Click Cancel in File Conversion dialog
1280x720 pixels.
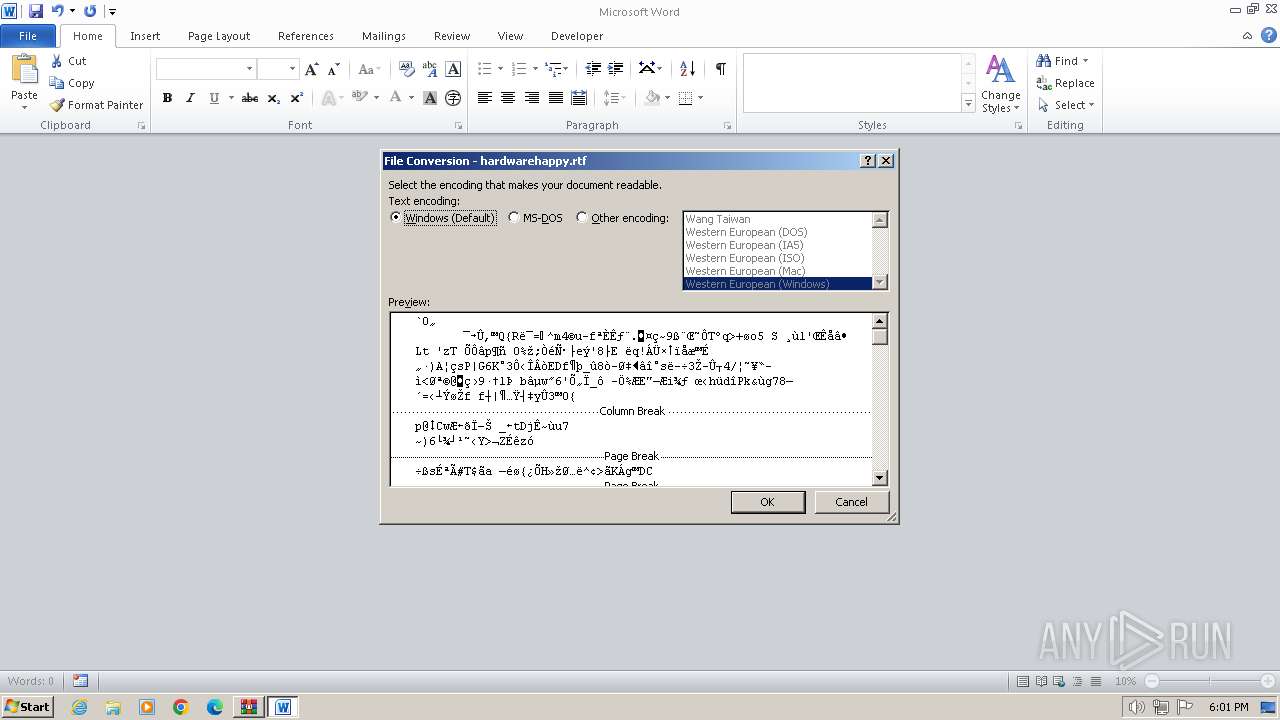(x=851, y=502)
